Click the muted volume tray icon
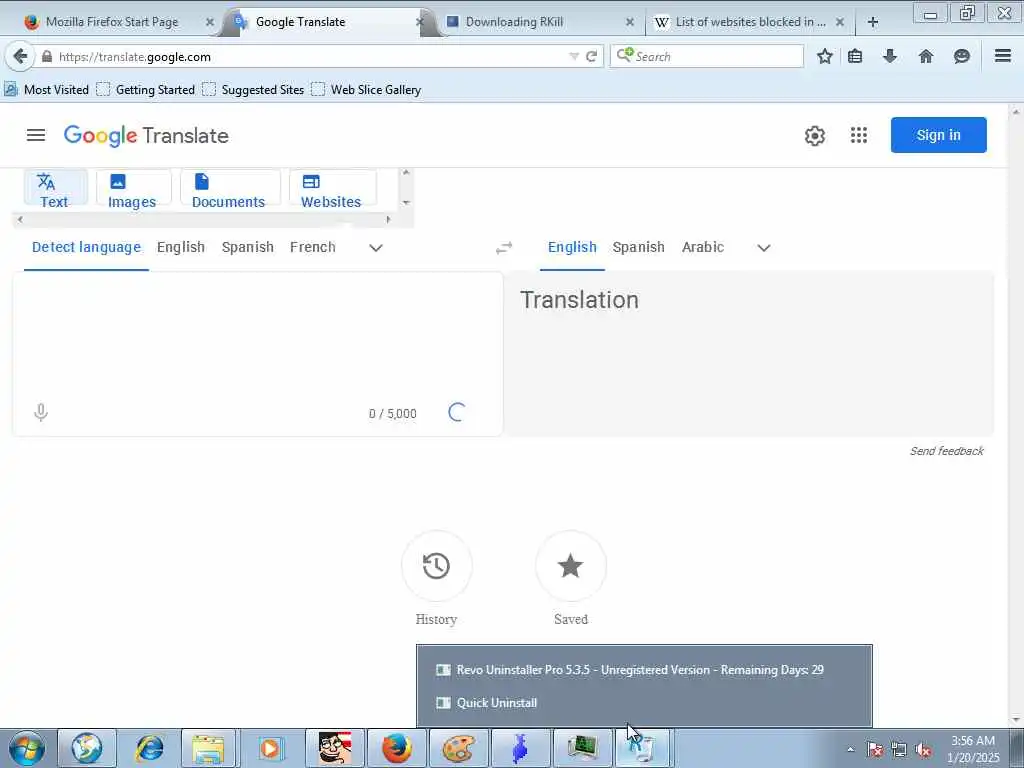 pyautogui.click(x=923, y=750)
